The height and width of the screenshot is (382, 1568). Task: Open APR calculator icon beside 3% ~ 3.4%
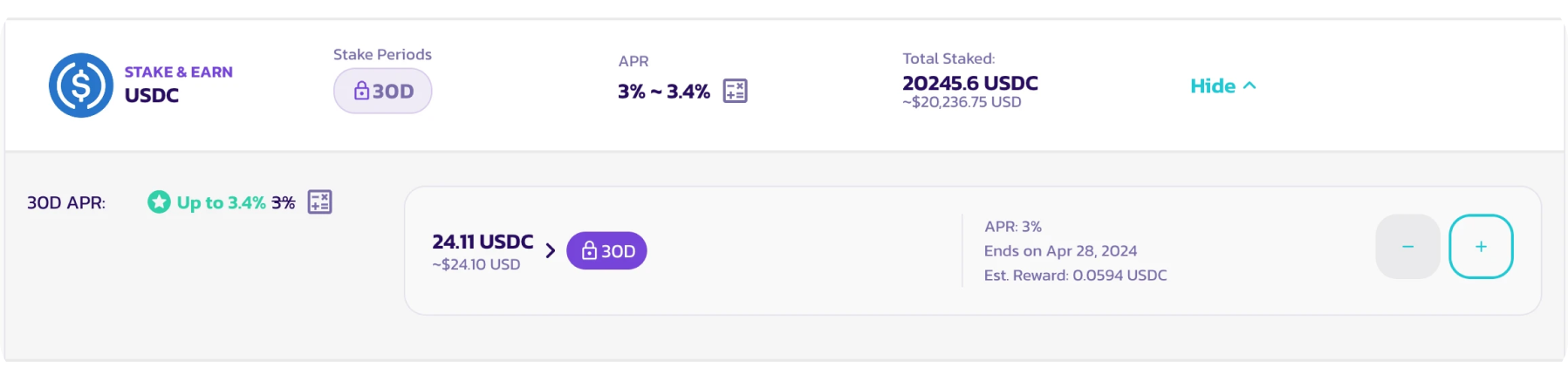[x=736, y=91]
